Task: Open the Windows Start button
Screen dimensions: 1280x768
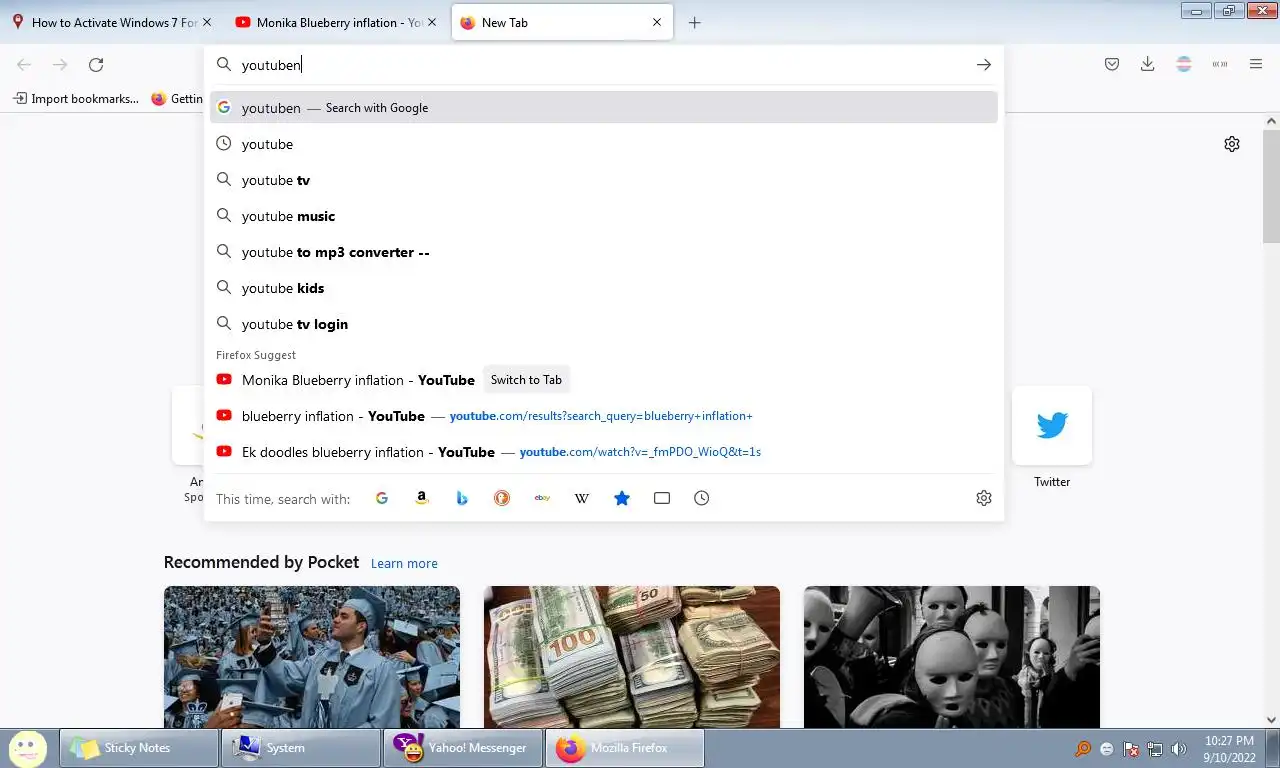Action: click(x=27, y=748)
